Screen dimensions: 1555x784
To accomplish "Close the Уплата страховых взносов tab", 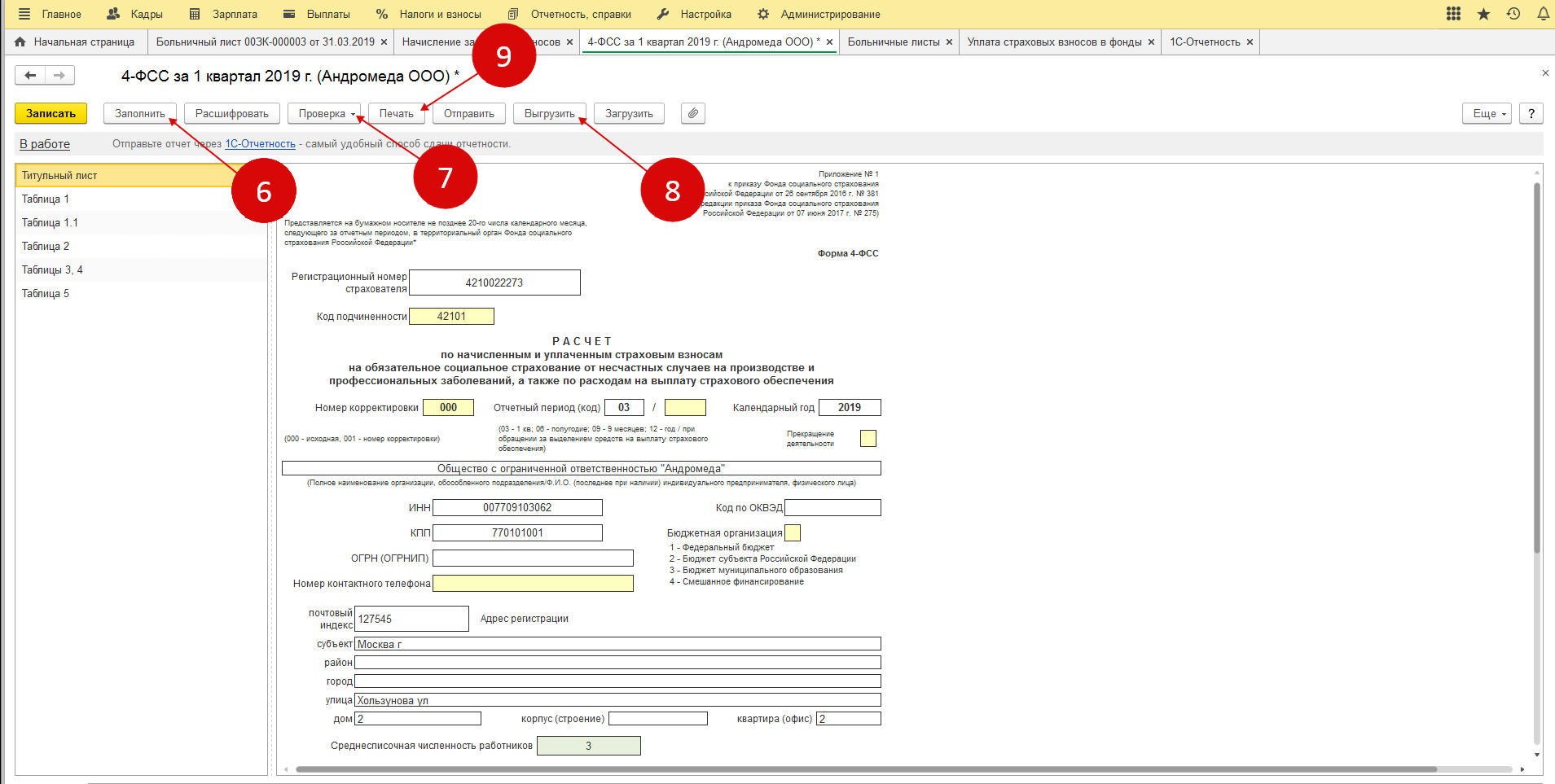I will point(1151,42).
